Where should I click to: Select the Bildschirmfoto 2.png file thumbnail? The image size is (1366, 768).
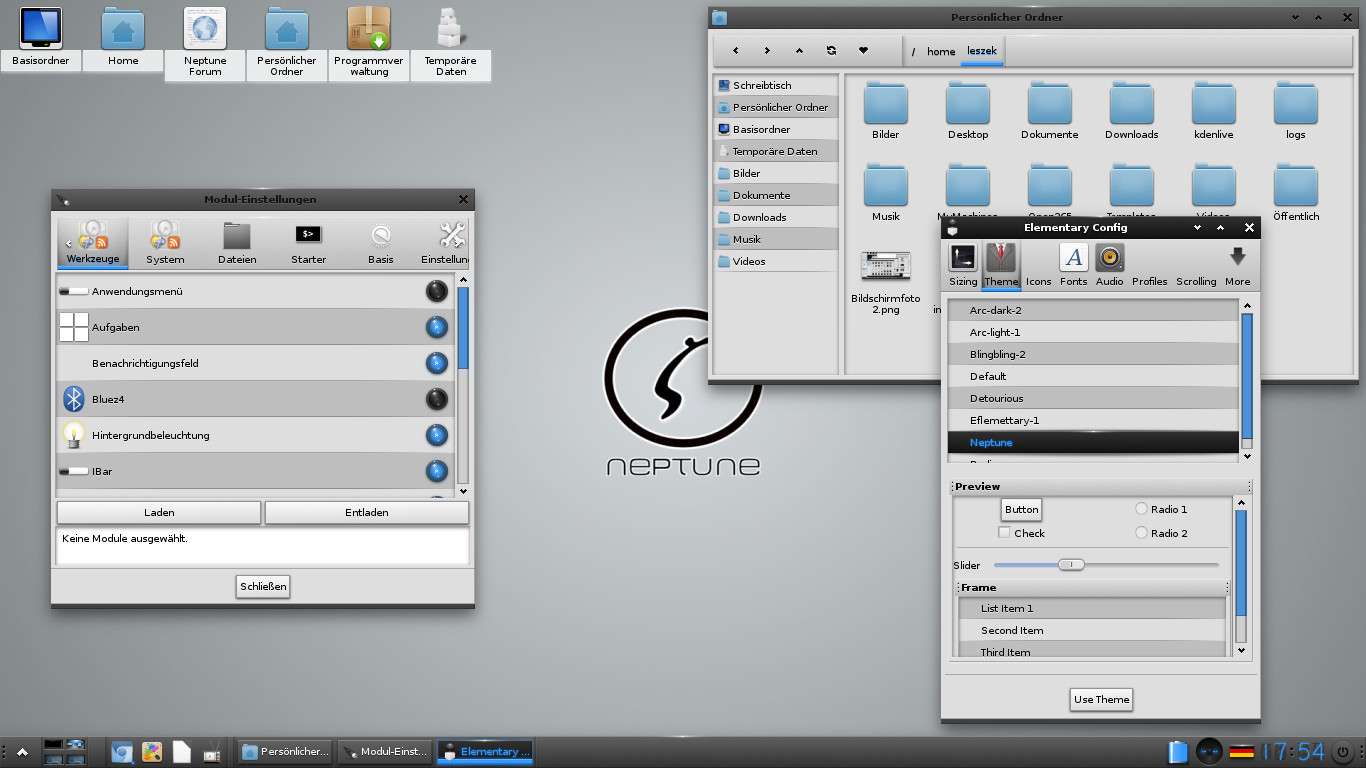[x=886, y=267]
